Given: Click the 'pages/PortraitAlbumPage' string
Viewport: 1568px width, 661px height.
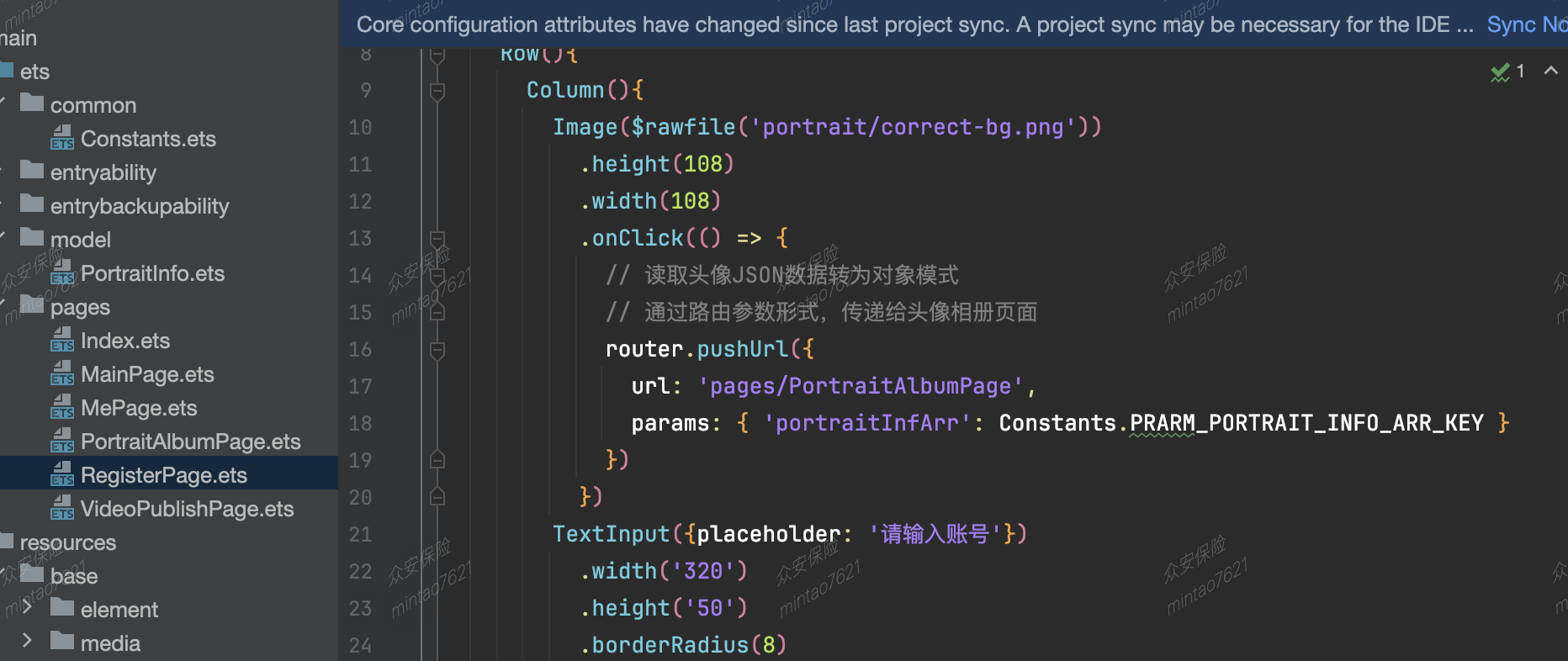Looking at the screenshot, I should coord(861,386).
